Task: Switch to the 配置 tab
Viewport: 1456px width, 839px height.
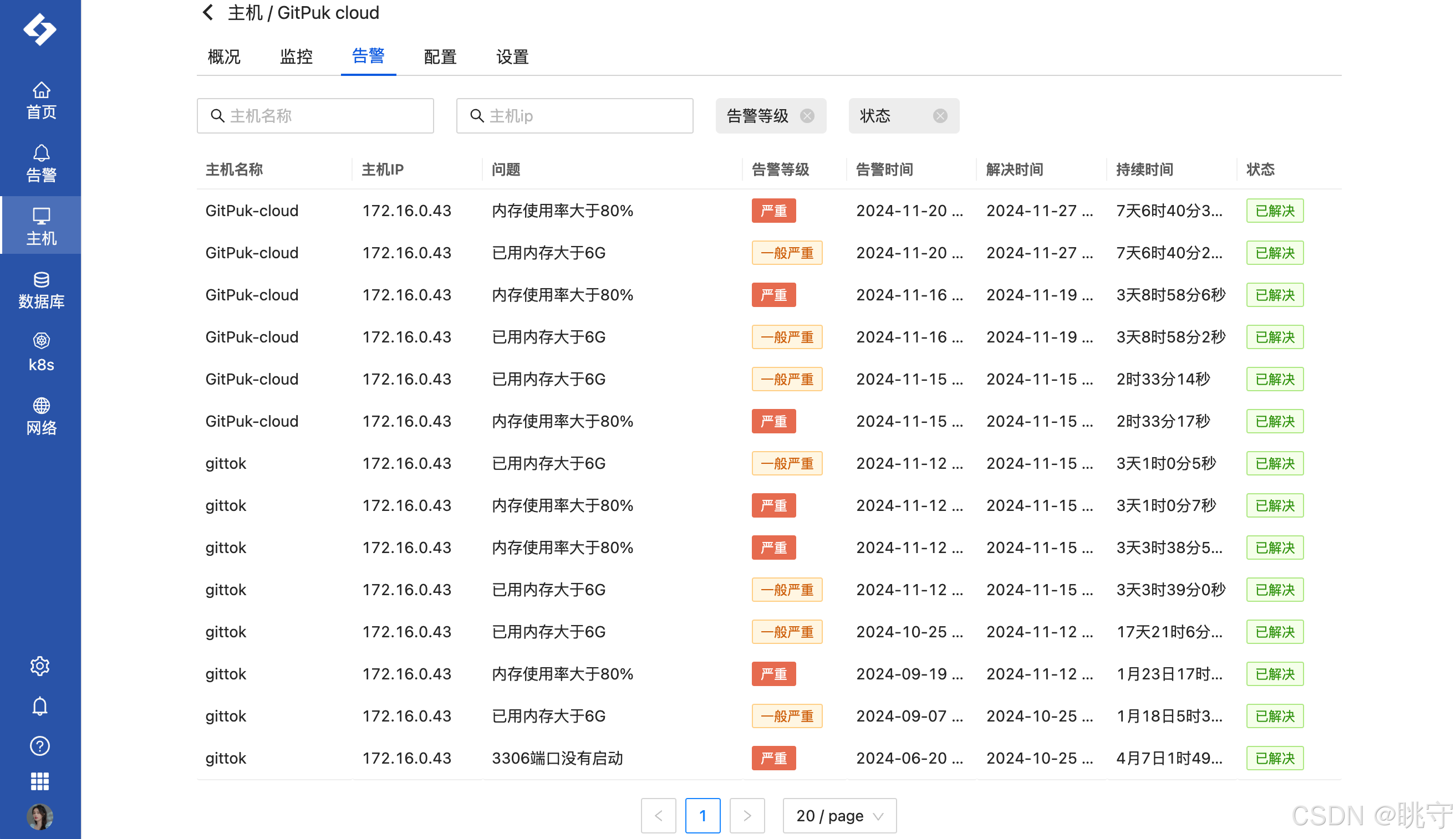Action: [x=440, y=57]
